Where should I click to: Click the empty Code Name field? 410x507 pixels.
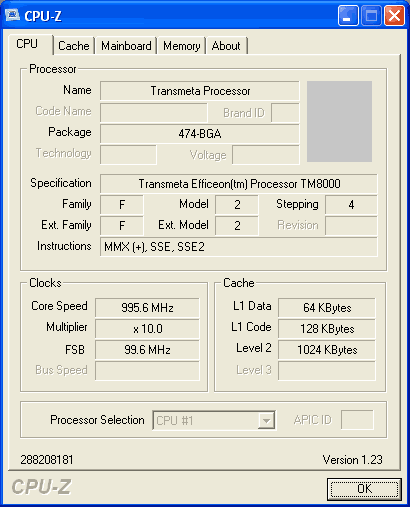[x=154, y=112]
